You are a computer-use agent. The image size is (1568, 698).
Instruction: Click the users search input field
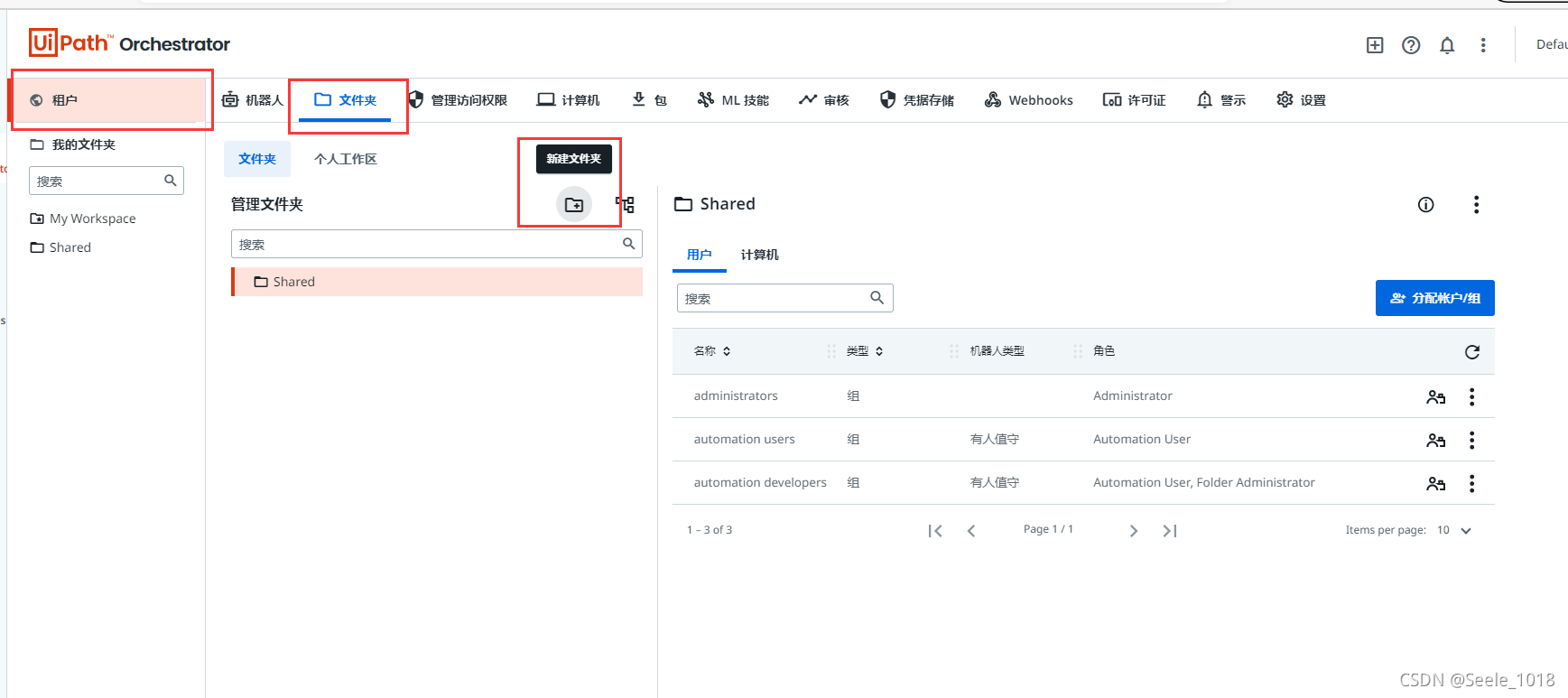785,298
